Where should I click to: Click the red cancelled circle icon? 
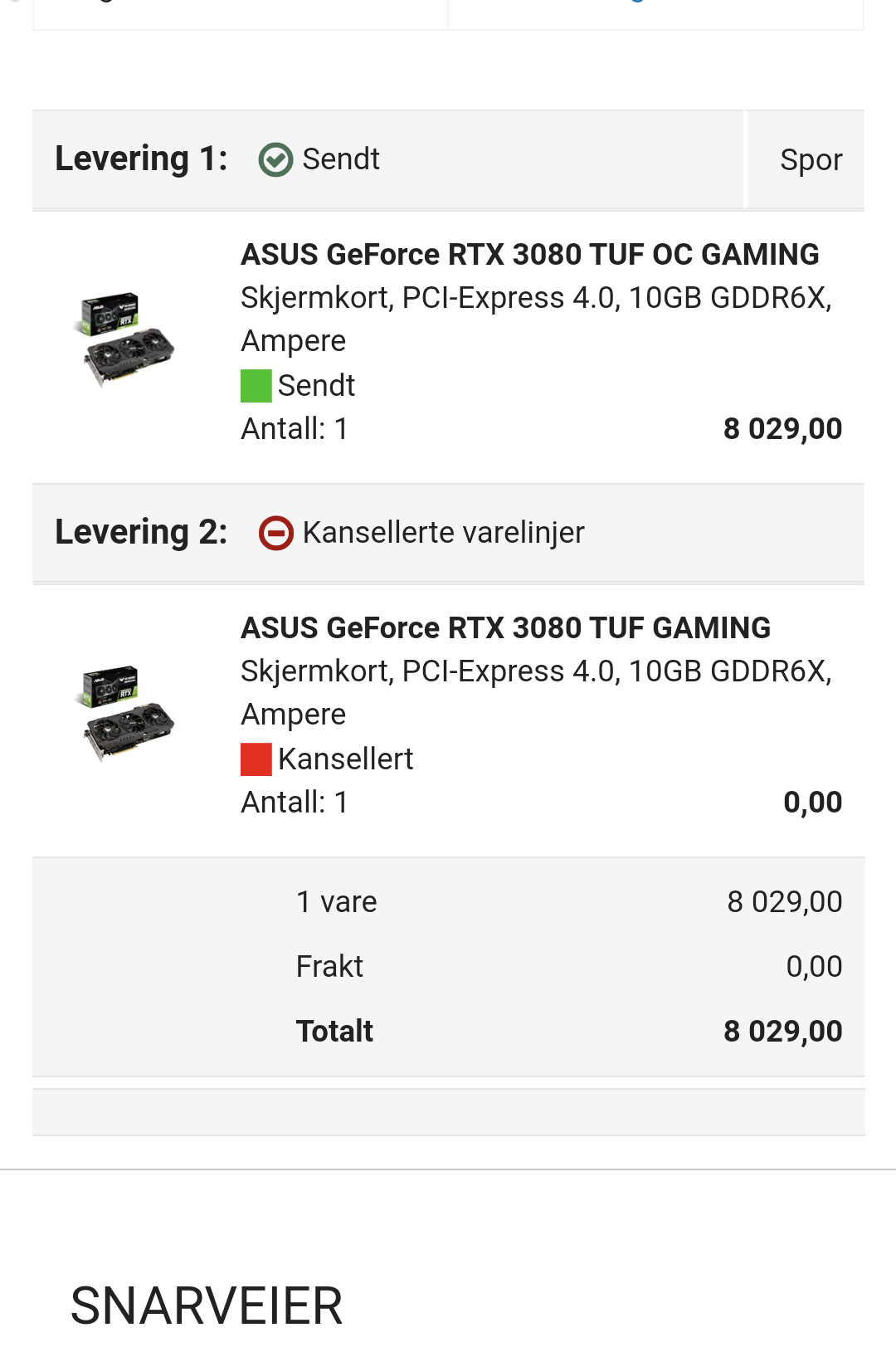click(x=275, y=533)
